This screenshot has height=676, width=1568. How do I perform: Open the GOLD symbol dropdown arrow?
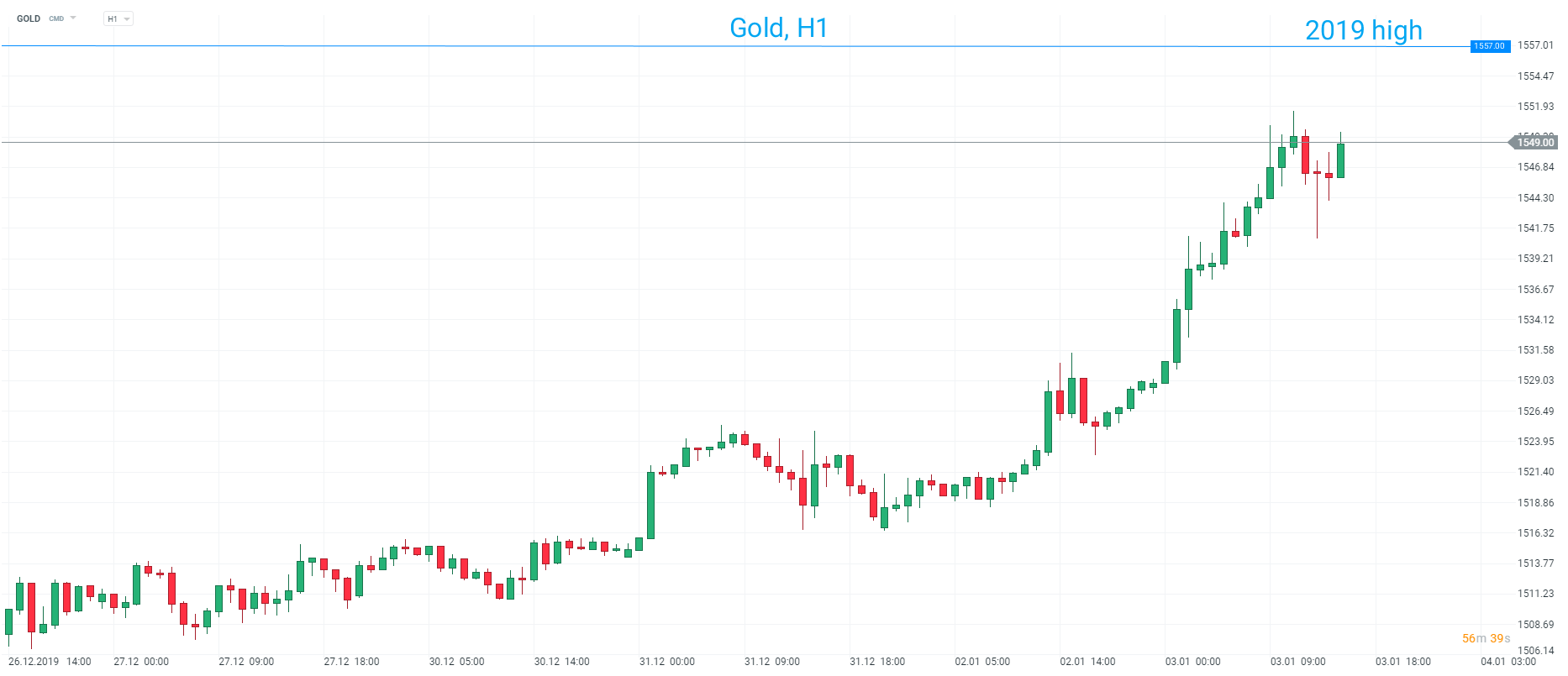(73, 18)
